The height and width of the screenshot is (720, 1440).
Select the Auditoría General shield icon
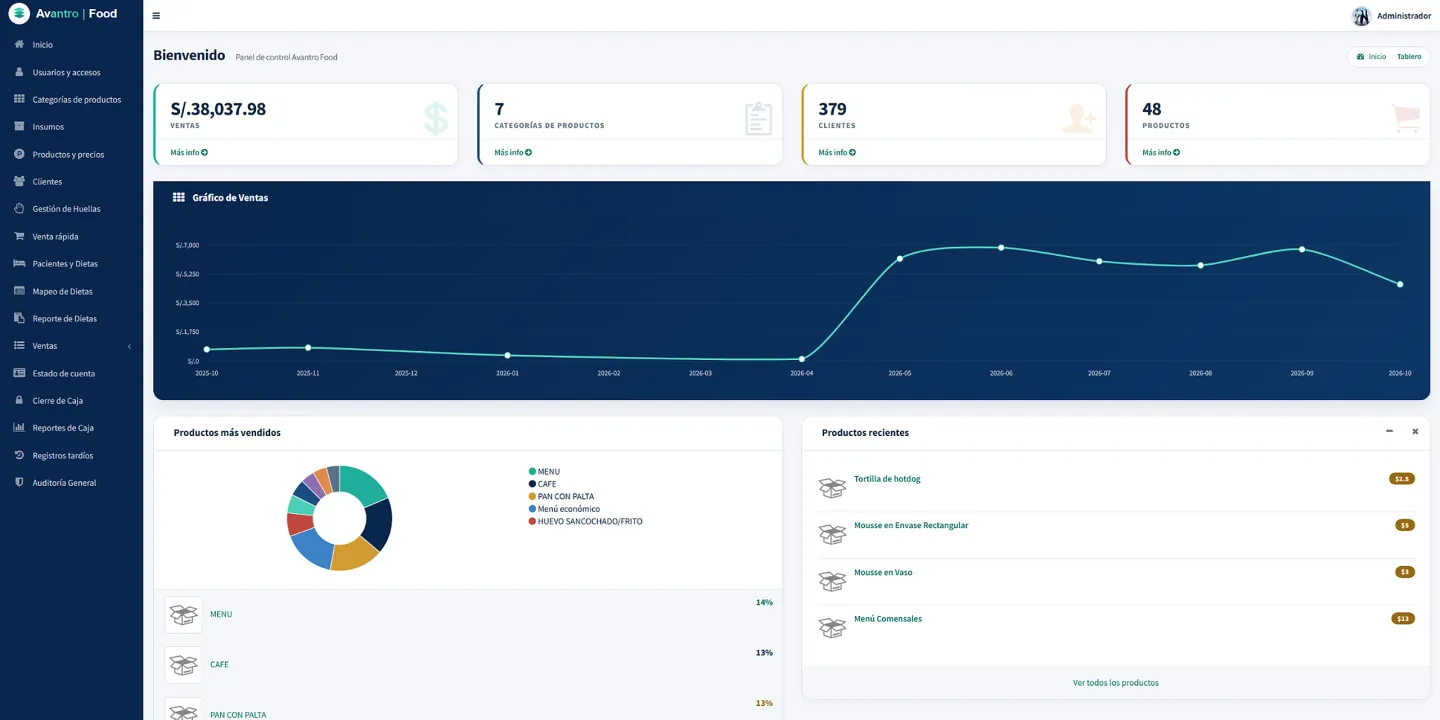click(19, 482)
